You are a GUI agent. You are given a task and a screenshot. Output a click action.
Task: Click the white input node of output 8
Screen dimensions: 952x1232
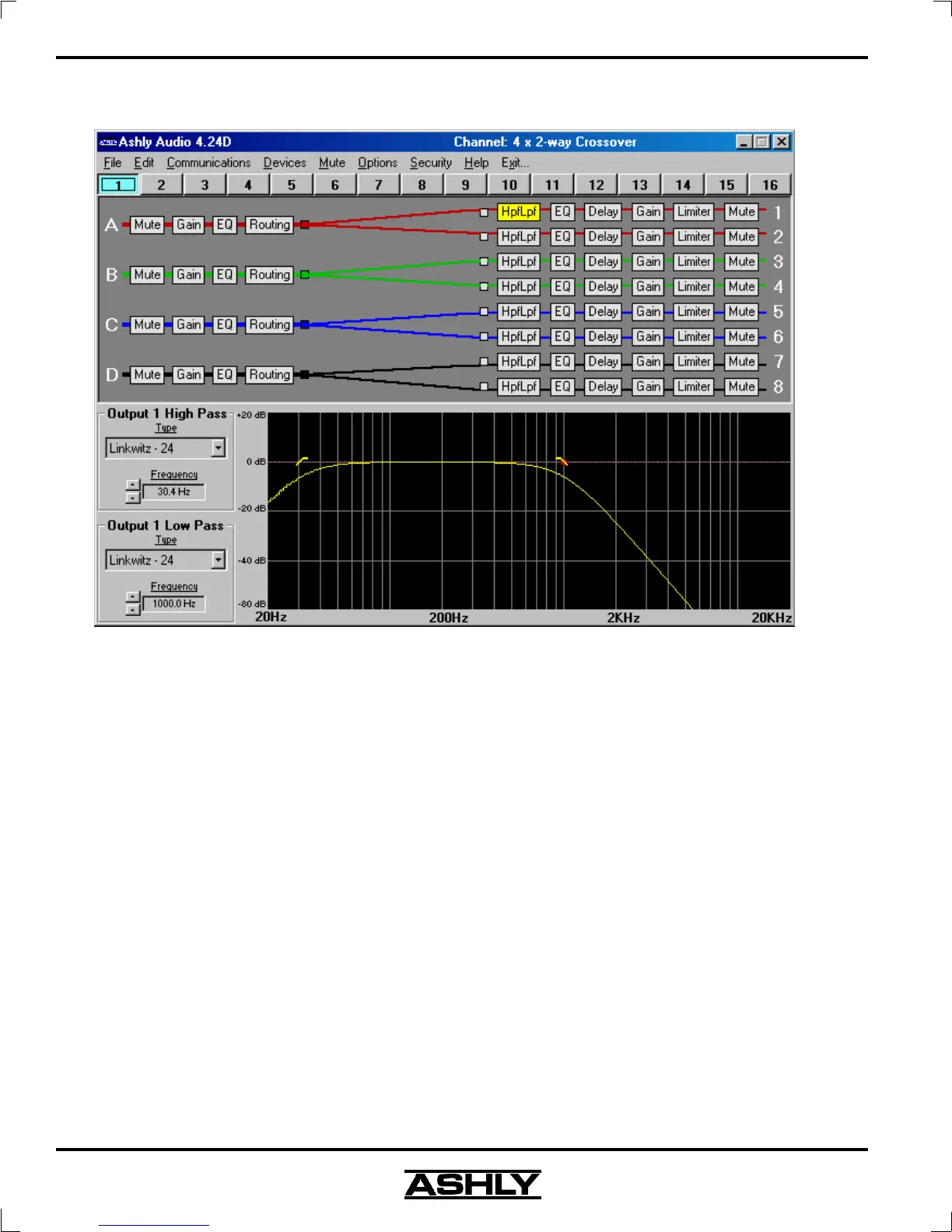484,386
